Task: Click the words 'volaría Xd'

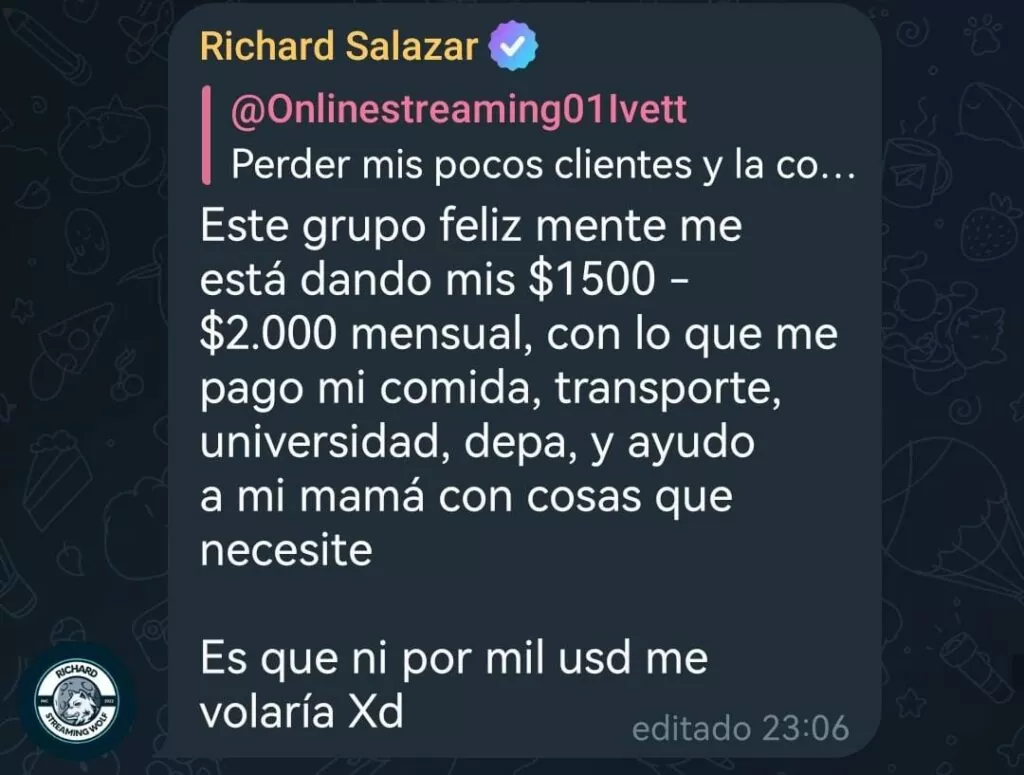Action: point(302,712)
